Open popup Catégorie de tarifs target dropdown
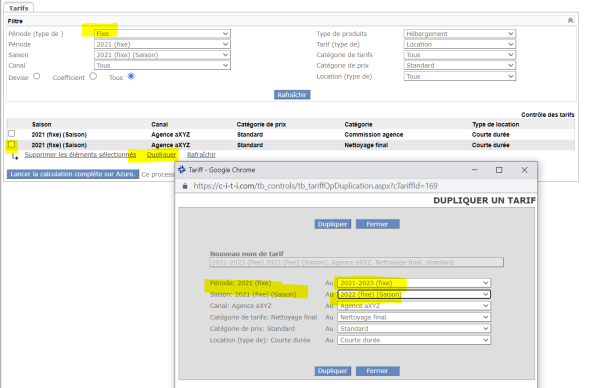The image size is (600, 388). point(414,317)
